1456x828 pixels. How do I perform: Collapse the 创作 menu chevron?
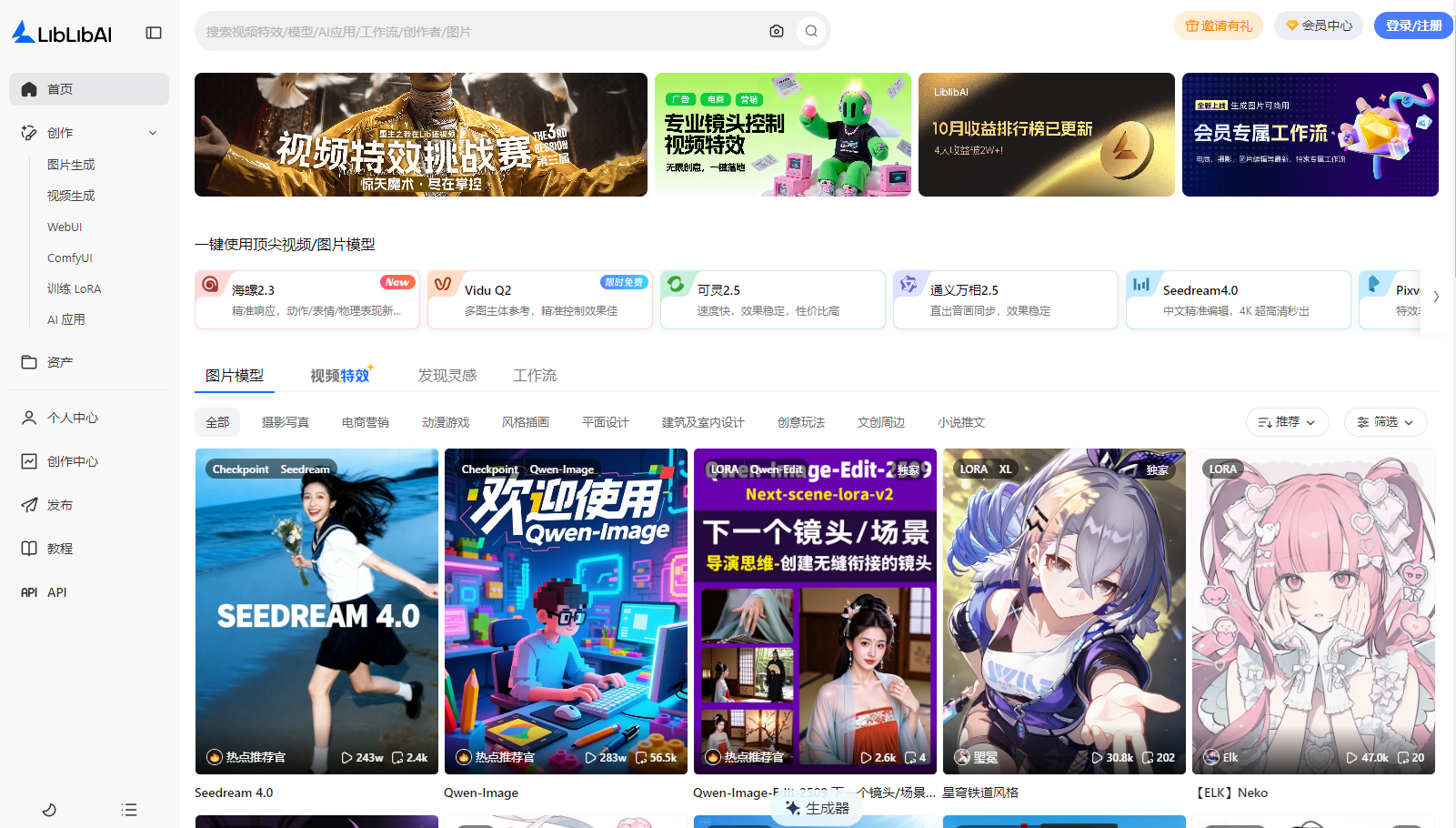pyautogui.click(x=153, y=132)
